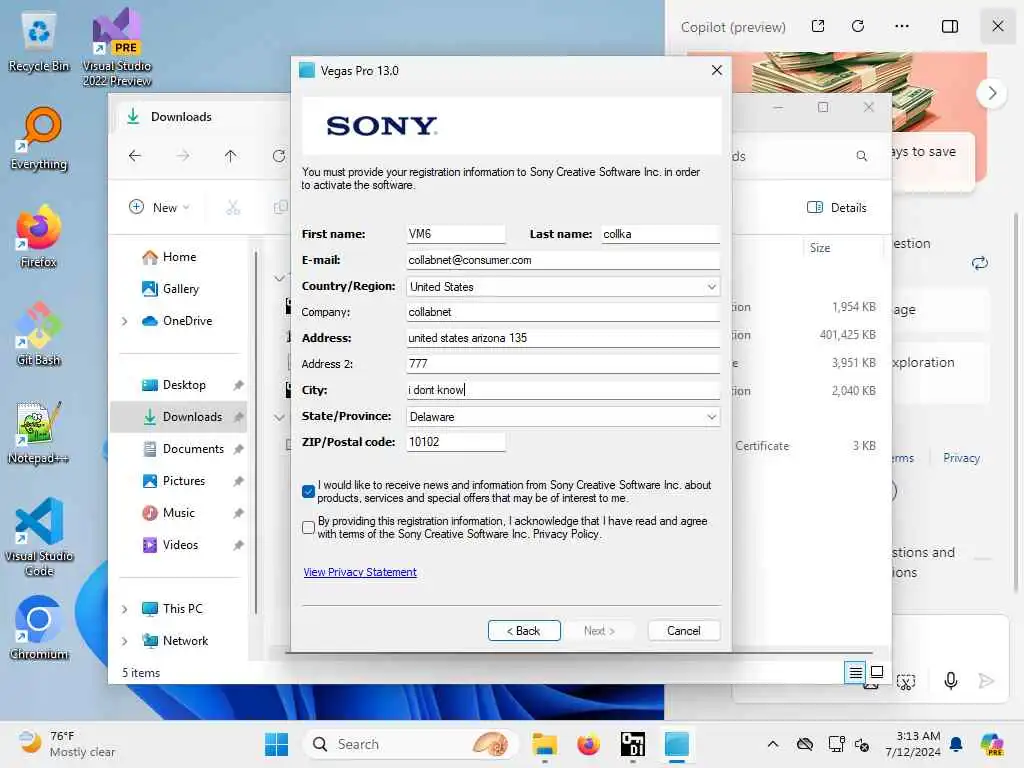Toggle Copilot side-by-side layout icon
The height and width of the screenshot is (768, 1024).
(950, 26)
